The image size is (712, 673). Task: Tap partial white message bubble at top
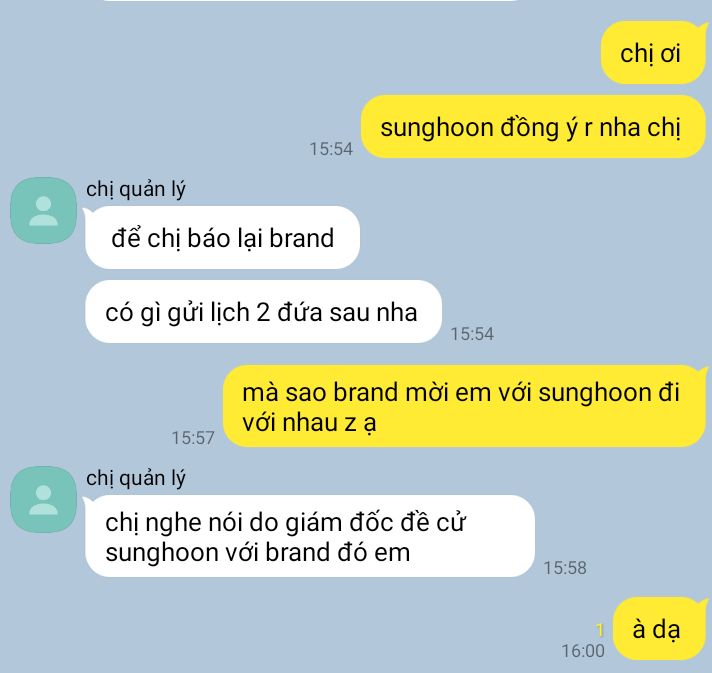coord(312,0)
